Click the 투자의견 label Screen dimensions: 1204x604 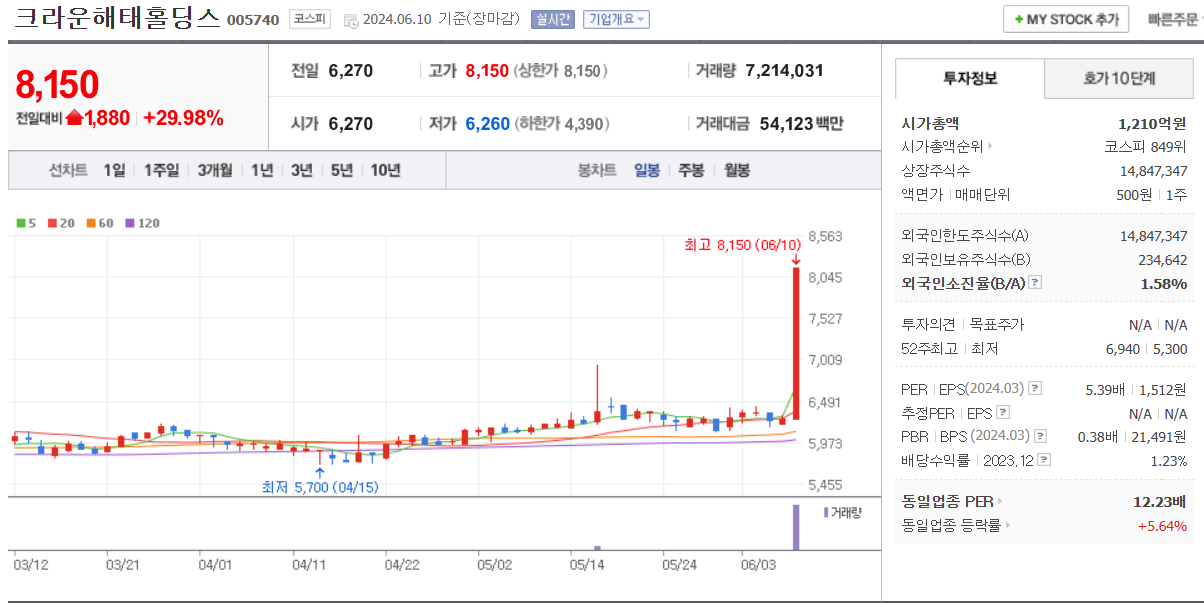(928, 325)
